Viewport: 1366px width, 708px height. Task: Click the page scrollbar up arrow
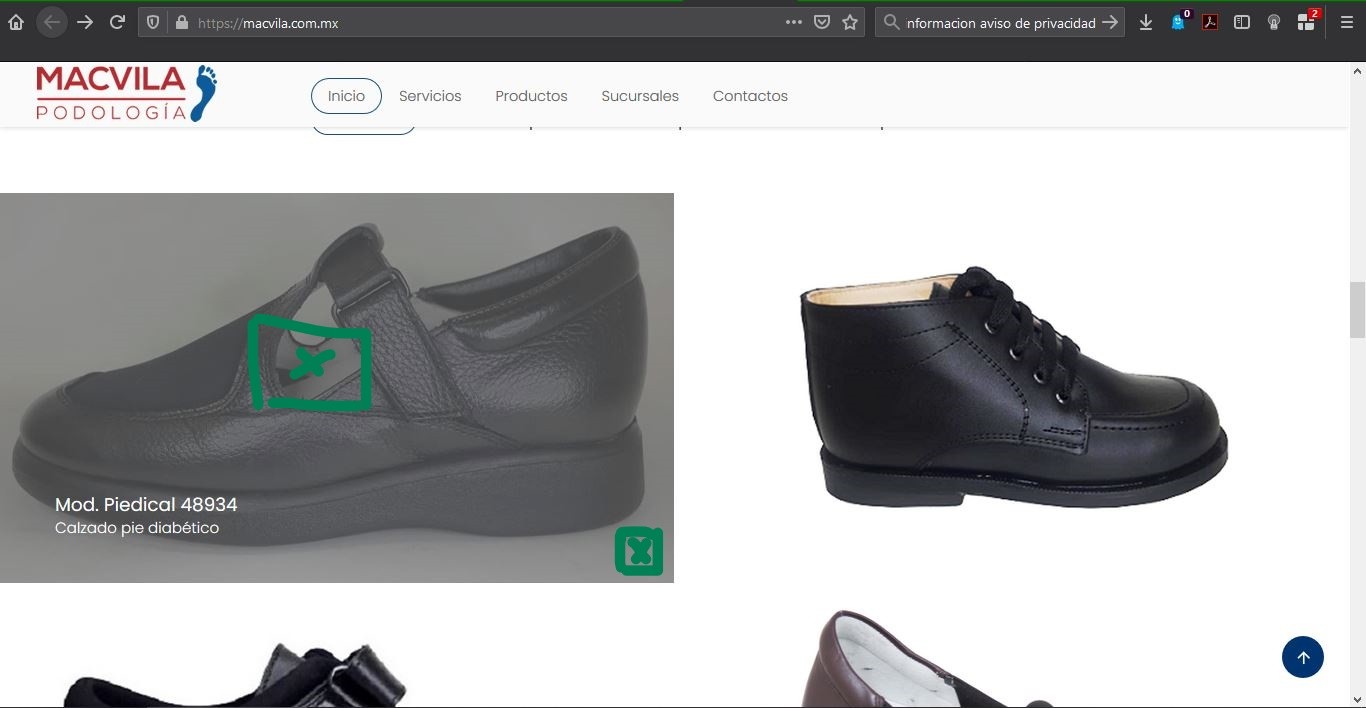1358,72
